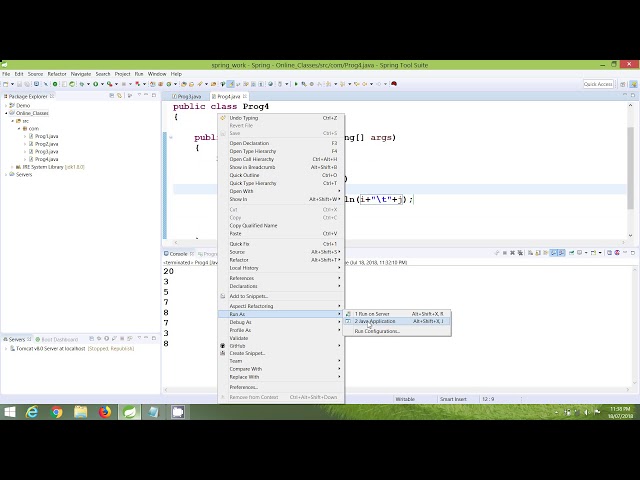
Task: Maximize the Servers view panel
Action: click(154, 338)
